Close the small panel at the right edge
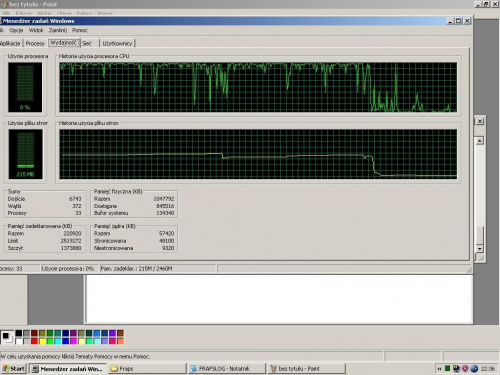 480,121
